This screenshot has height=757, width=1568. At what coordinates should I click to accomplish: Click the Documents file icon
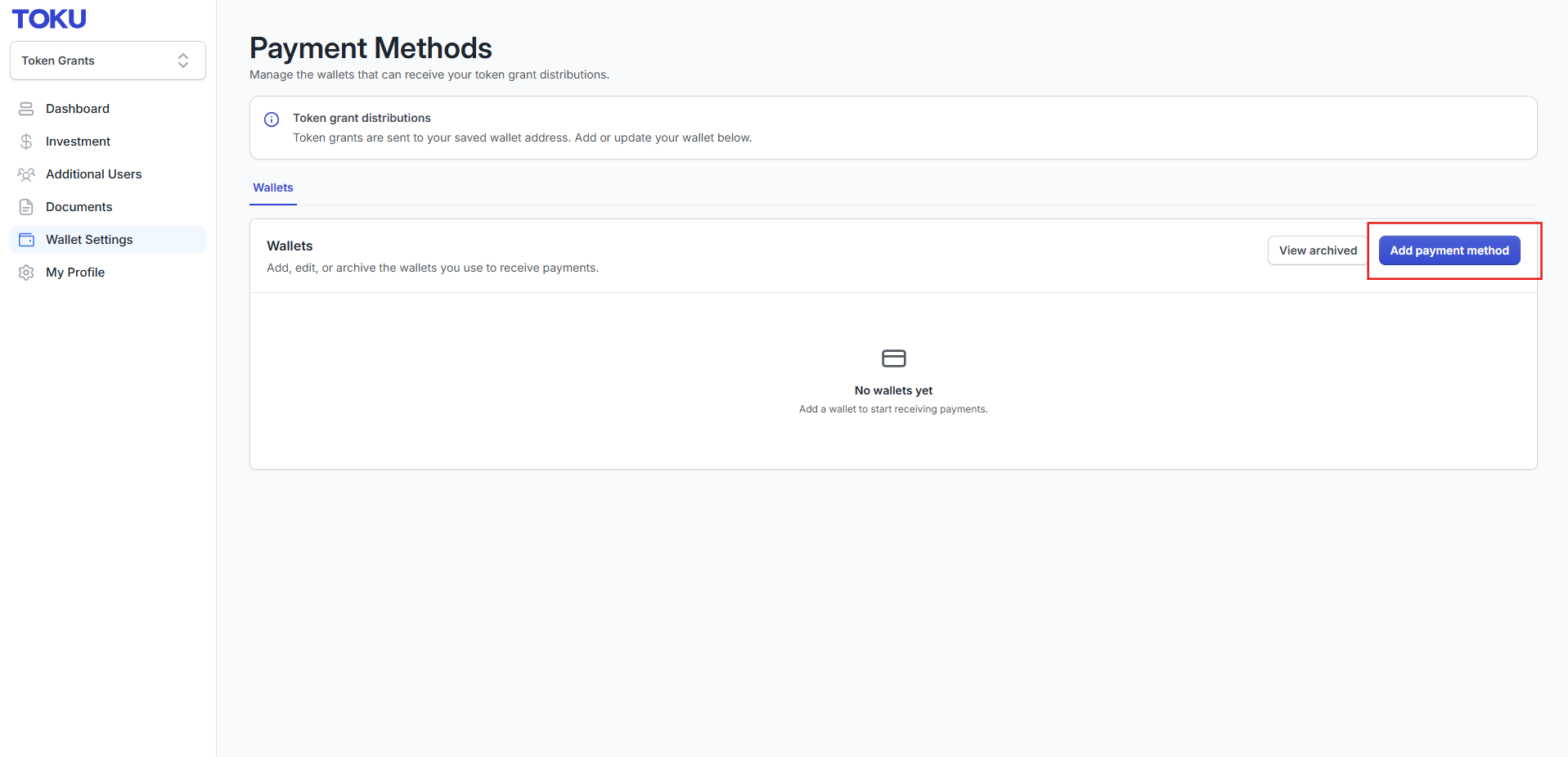click(26, 207)
